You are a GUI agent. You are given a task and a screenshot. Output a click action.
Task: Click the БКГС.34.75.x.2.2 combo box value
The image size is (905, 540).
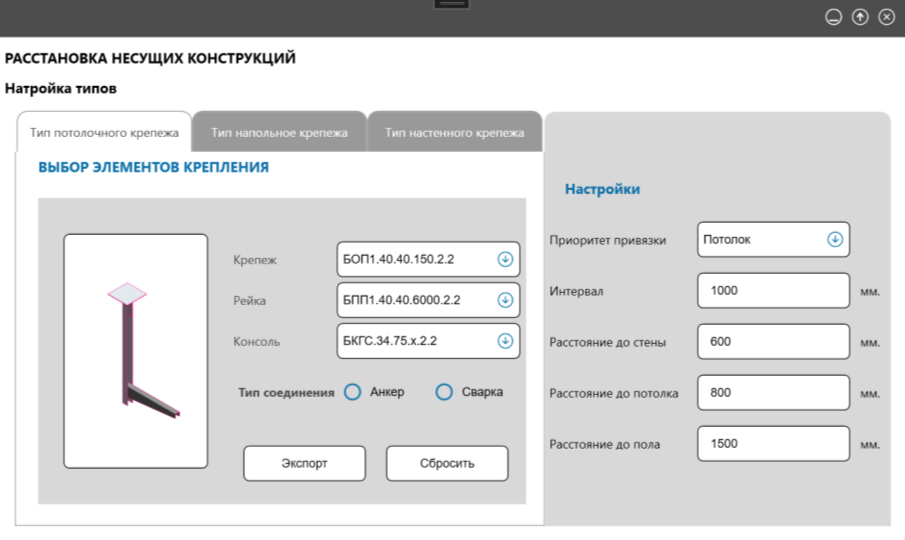(390, 341)
